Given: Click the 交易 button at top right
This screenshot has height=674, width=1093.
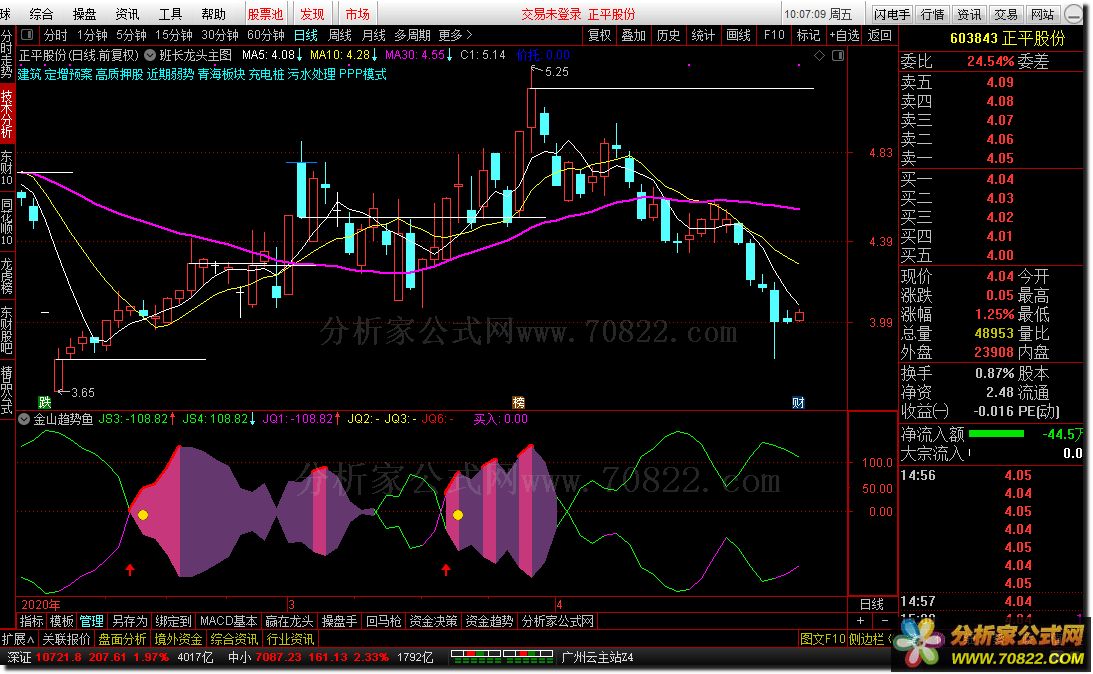Looking at the screenshot, I should point(1006,14).
